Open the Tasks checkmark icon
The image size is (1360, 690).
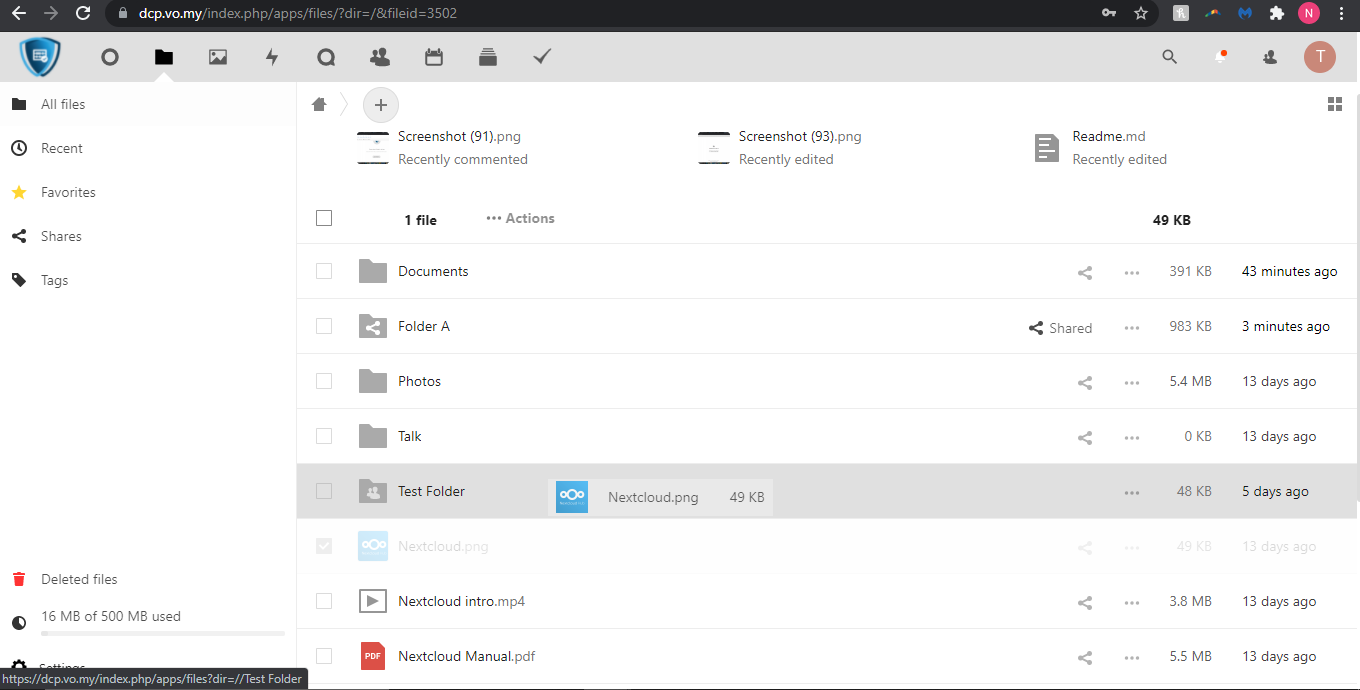click(x=542, y=57)
